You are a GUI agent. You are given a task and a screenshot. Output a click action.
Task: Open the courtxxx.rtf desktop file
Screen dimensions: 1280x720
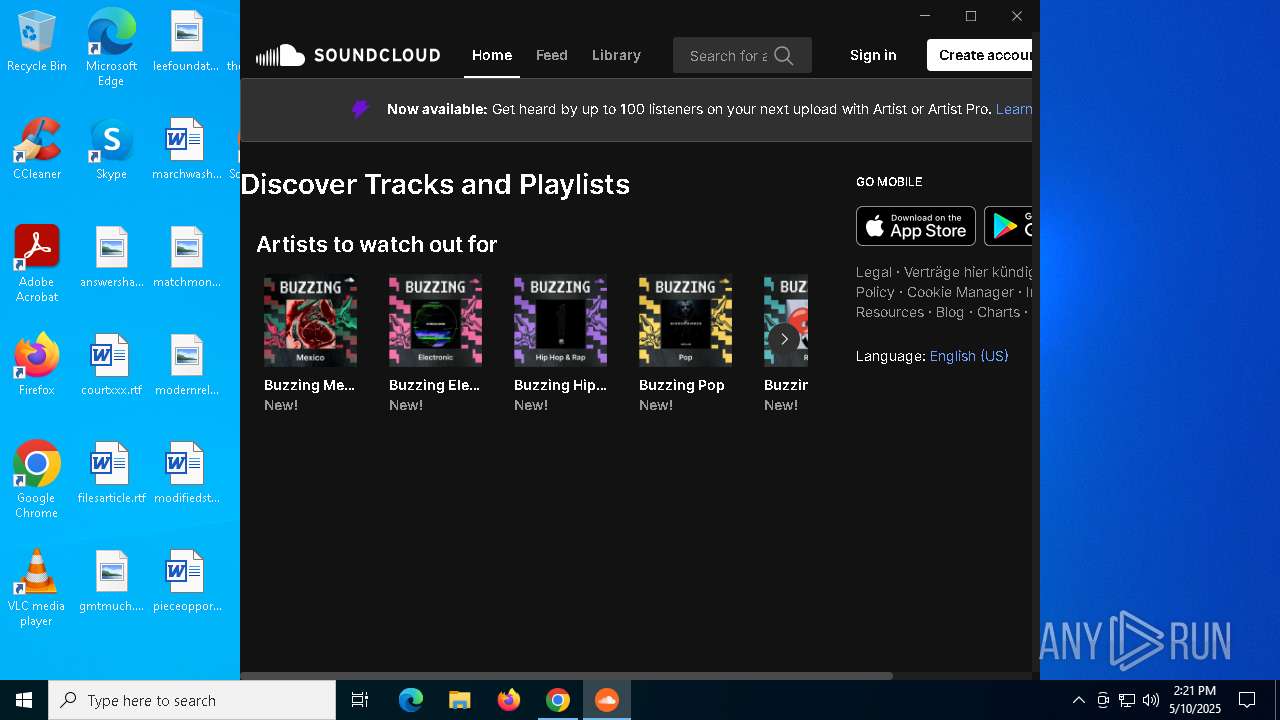click(x=111, y=365)
